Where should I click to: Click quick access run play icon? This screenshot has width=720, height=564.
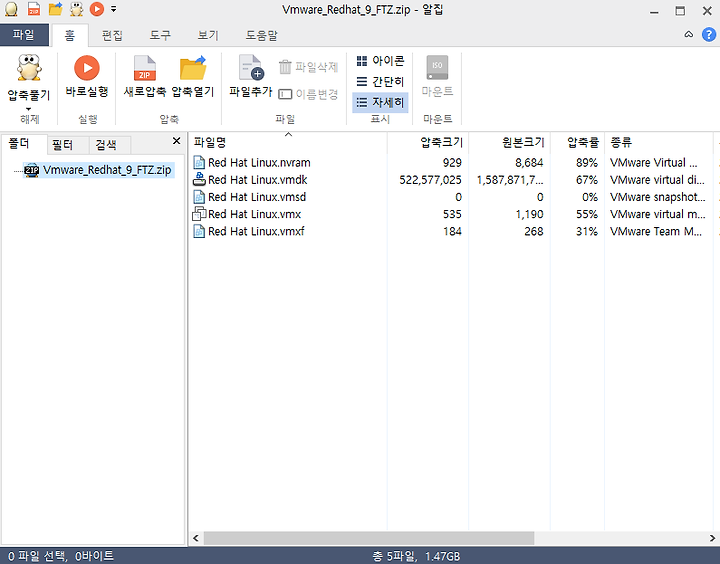point(97,9)
